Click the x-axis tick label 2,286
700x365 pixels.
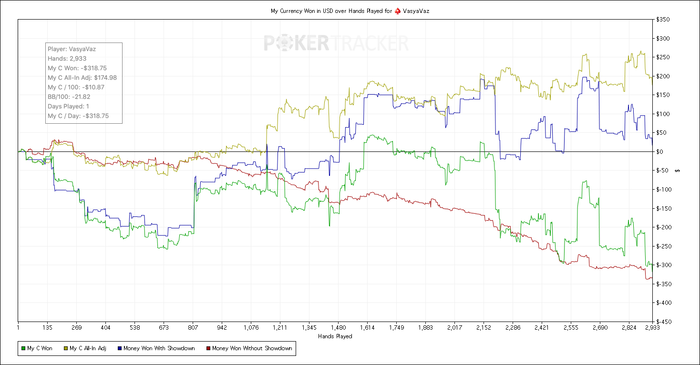[x=512, y=328]
